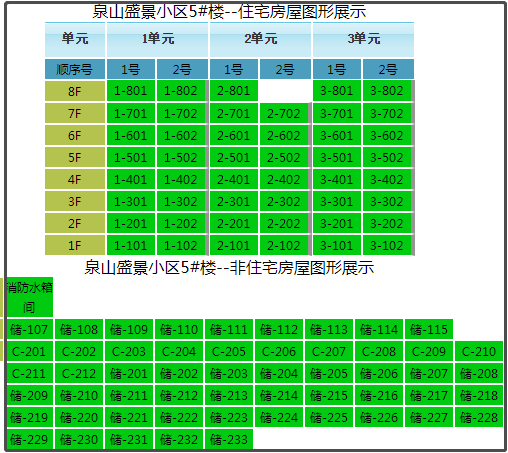Select storage room 储-231
508x453 pixels.
click(129, 439)
